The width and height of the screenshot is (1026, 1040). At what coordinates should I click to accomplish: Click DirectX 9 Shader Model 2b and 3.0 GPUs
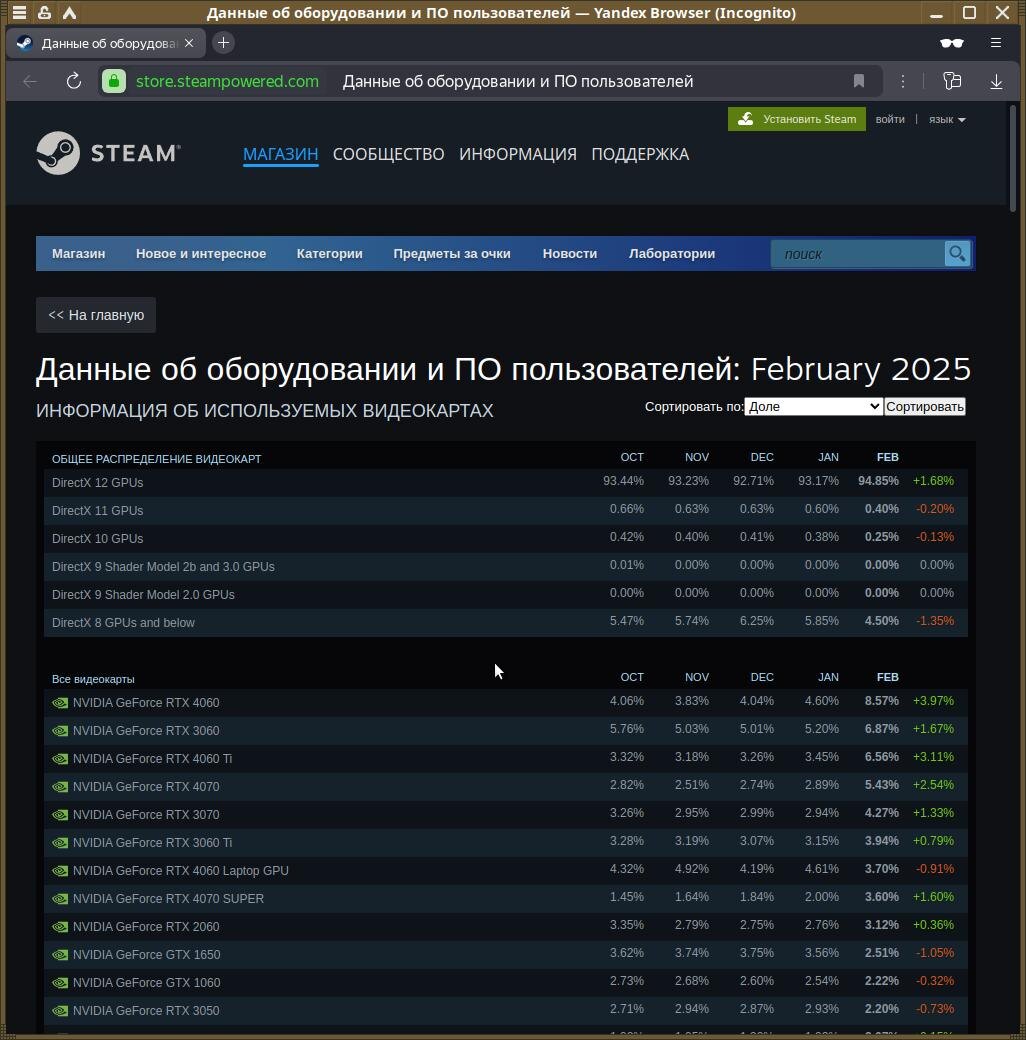pyautogui.click(x=163, y=567)
